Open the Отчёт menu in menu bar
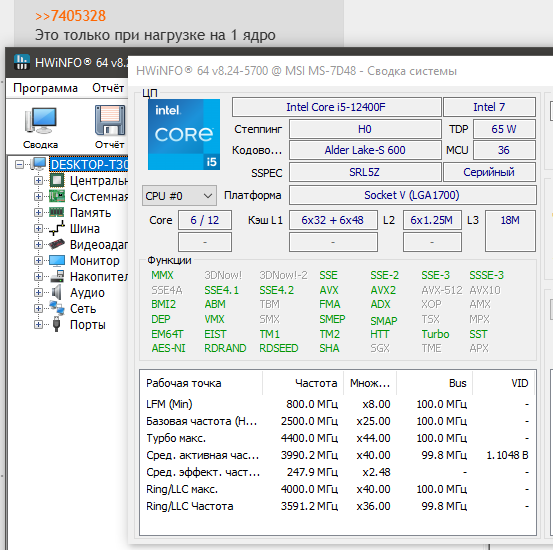Screen dimensions: 553x550 (108, 88)
